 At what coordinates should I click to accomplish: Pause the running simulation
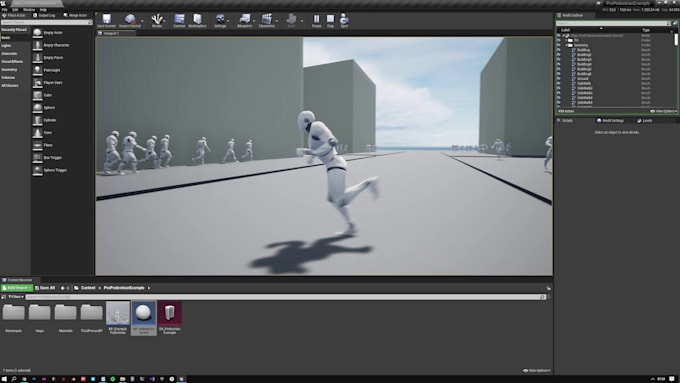pyautogui.click(x=317, y=19)
